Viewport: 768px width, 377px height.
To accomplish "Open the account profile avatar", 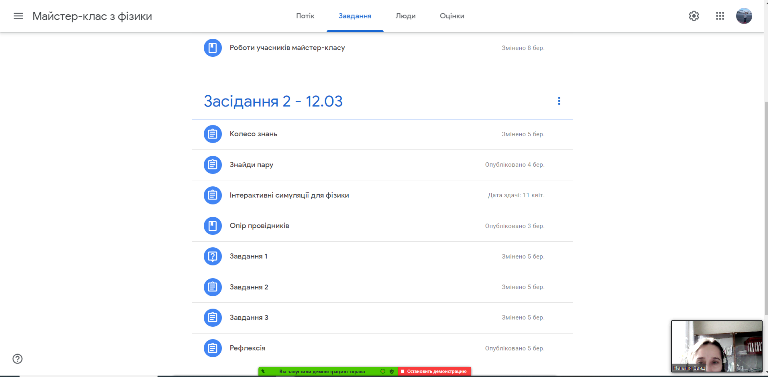I will point(744,16).
